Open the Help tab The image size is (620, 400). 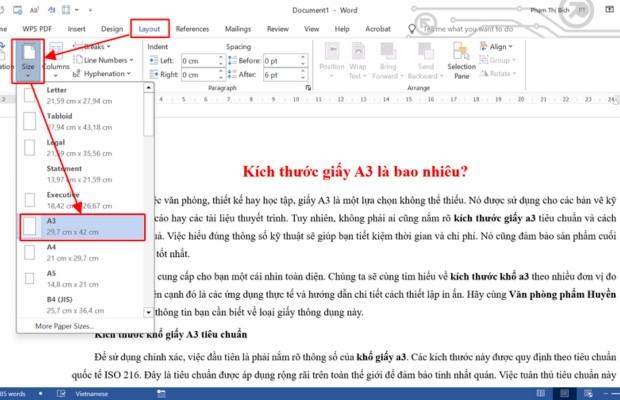point(342,29)
